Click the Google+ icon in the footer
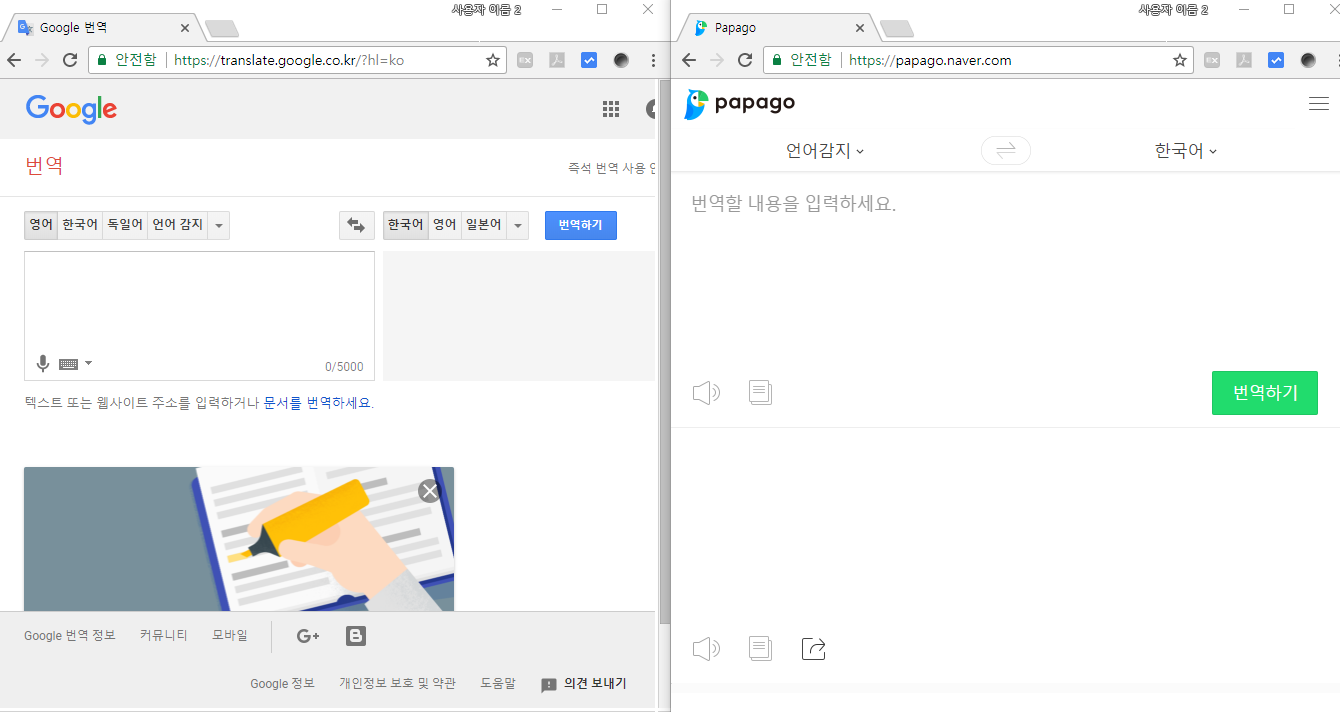 pyautogui.click(x=308, y=636)
